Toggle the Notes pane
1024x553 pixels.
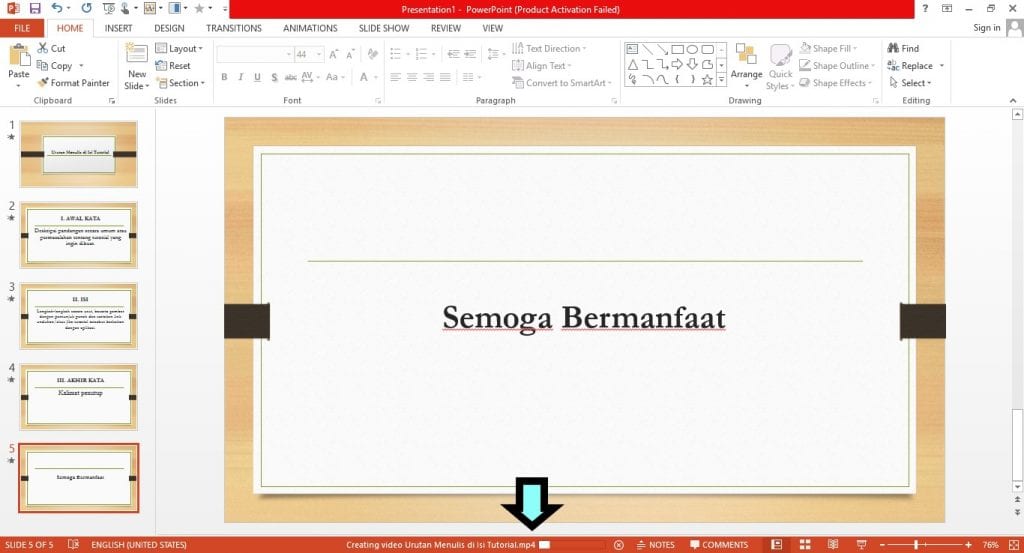point(655,545)
